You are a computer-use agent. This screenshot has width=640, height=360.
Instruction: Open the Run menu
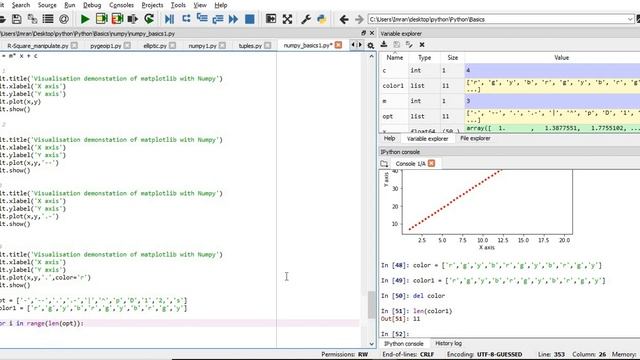point(70,5)
